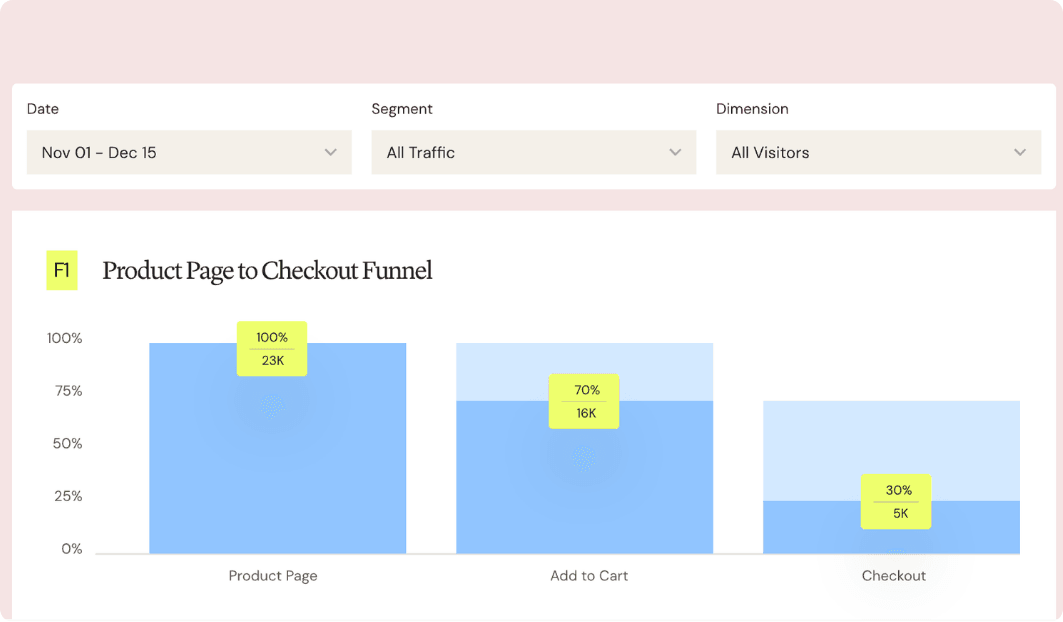Screen dimensions: 1063x622
Task: Click the chevron arrow in Segment field
Action: [675, 153]
